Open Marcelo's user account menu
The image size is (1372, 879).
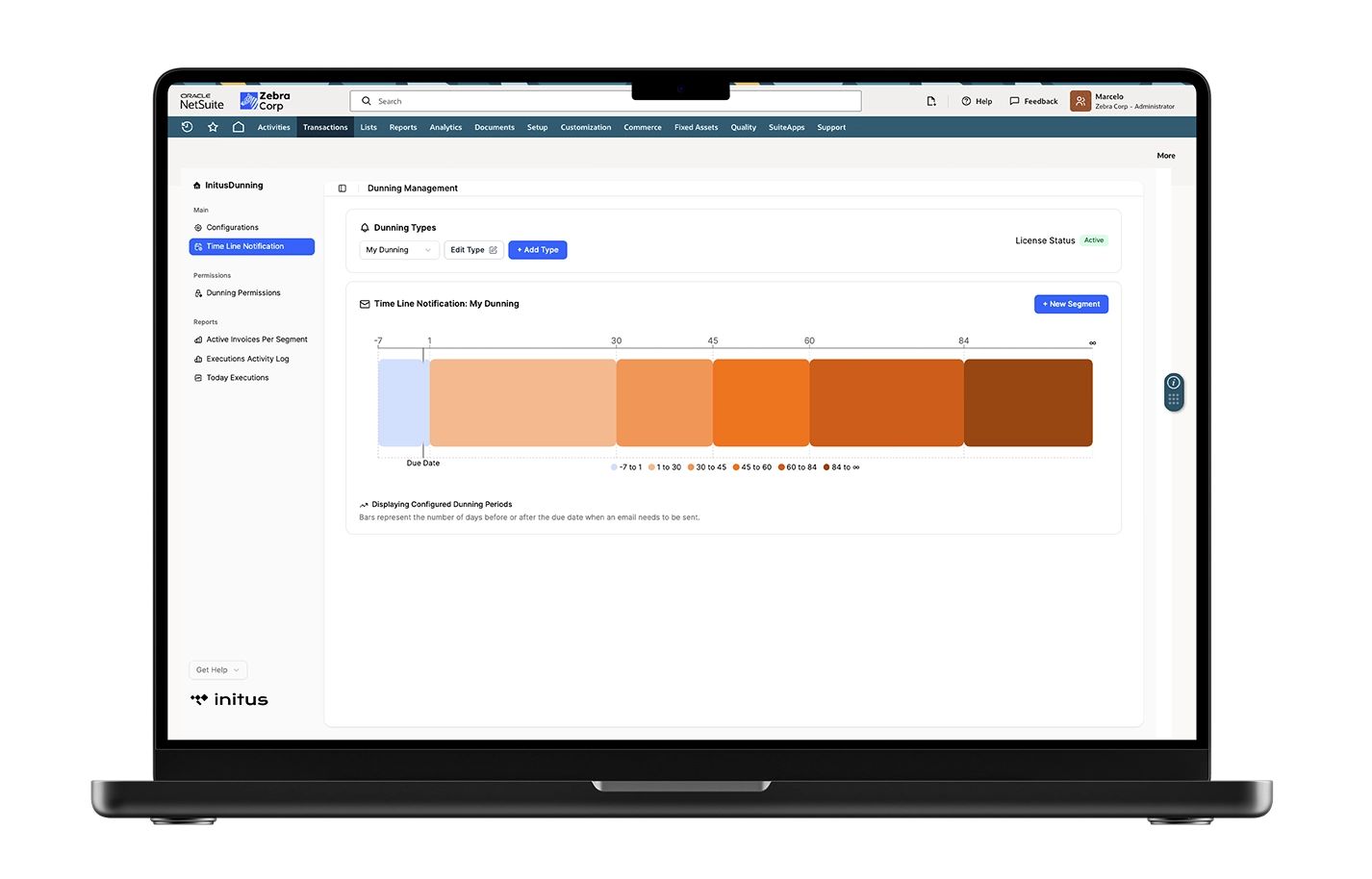pyautogui.click(x=1124, y=101)
